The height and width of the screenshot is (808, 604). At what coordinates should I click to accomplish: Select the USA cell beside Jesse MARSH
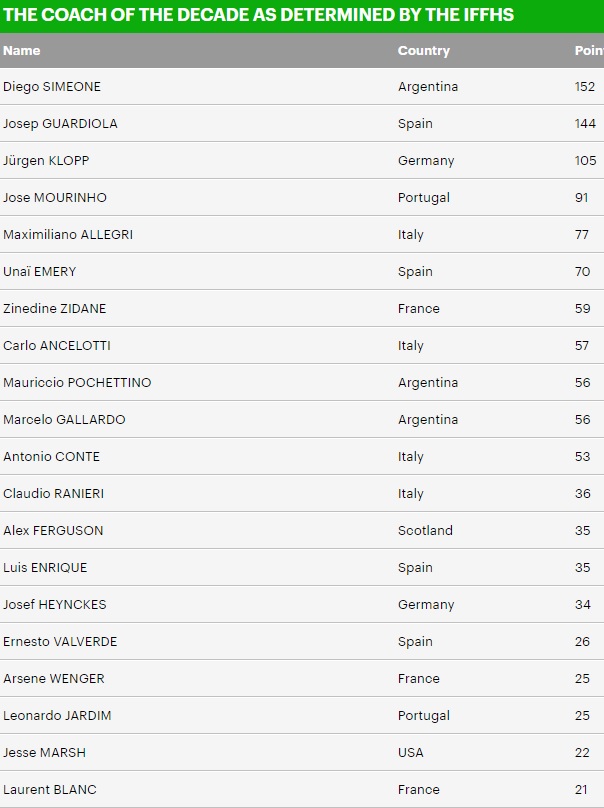(411, 752)
